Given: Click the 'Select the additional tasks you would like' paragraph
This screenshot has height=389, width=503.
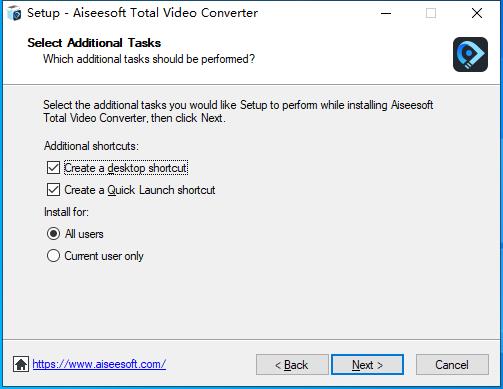Looking at the screenshot, I should pos(238,111).
